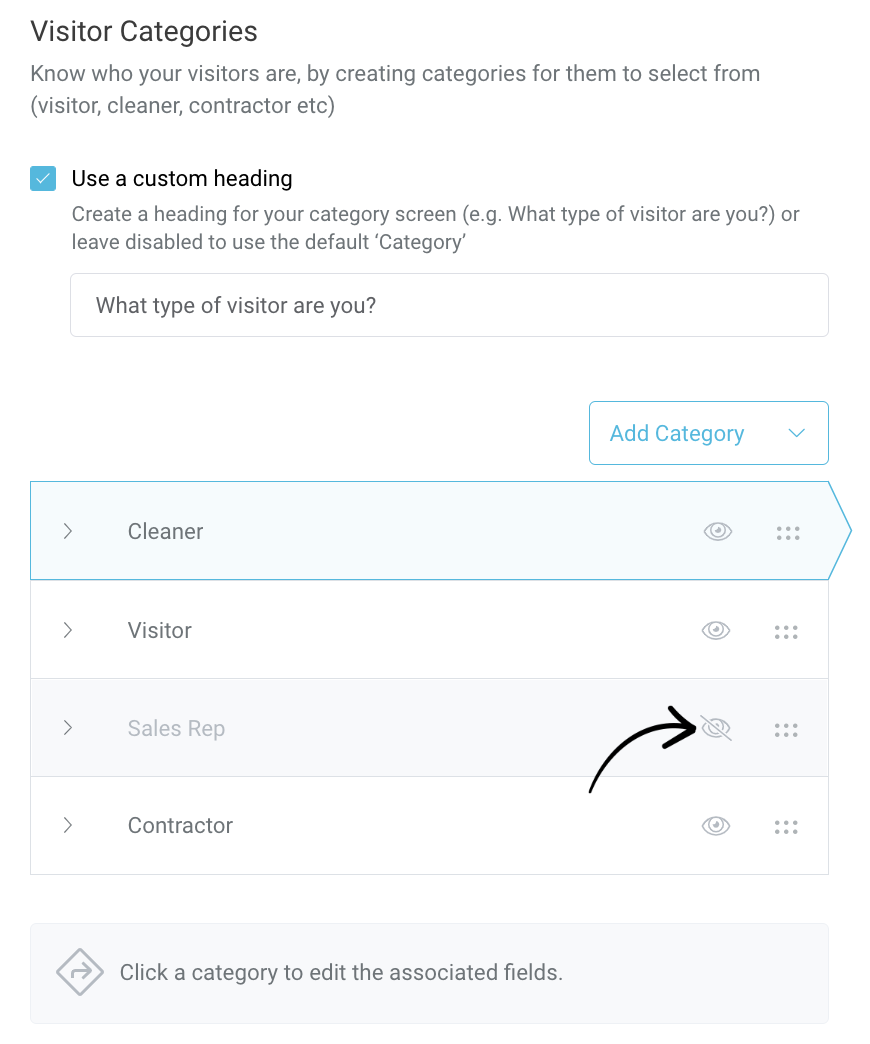Show the hidden Sales Rep category
Image resolution: width=870 pixels, height=1044 pixels.
tap(716, 728)
